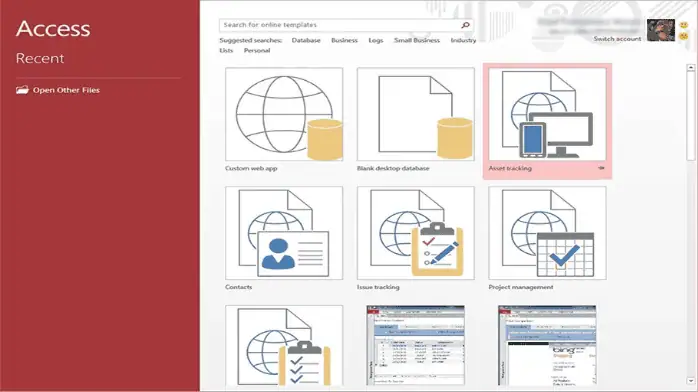Search suggested category Small Business
The height and width of the screenshot is (392, 698).
pos(417,40)
